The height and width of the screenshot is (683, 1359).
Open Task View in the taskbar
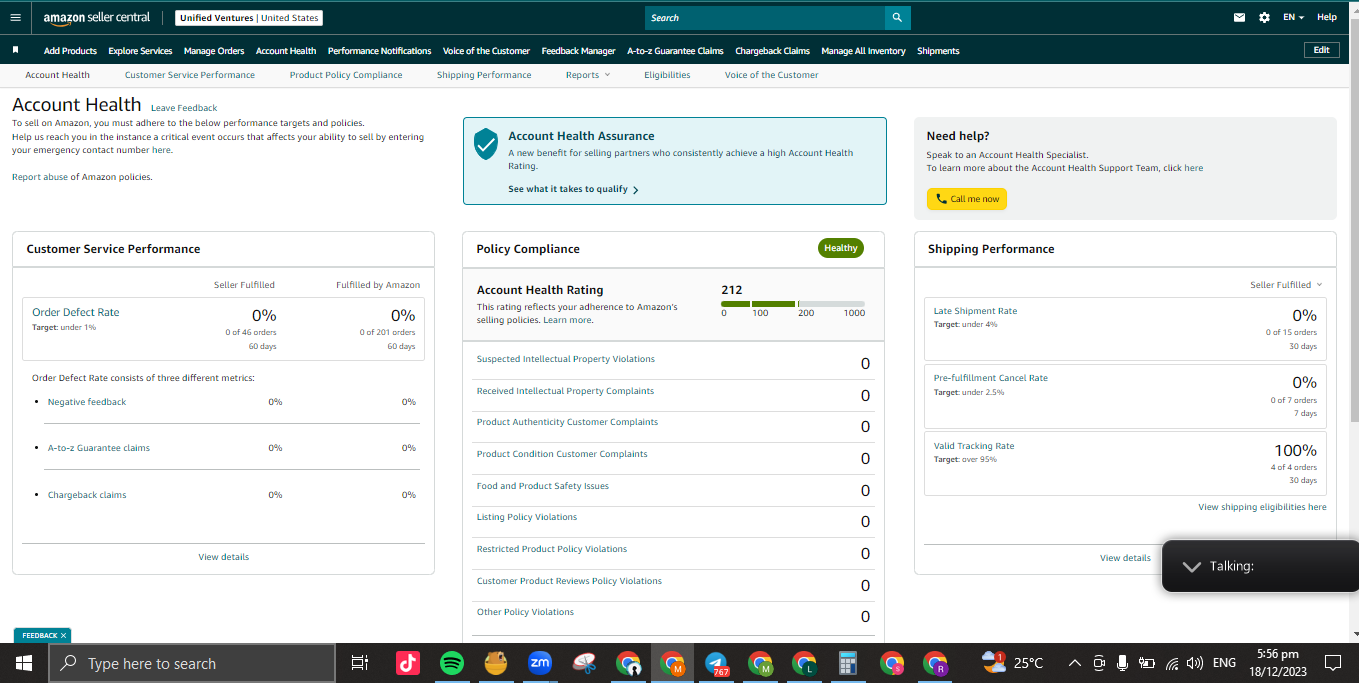coord(360,663)
